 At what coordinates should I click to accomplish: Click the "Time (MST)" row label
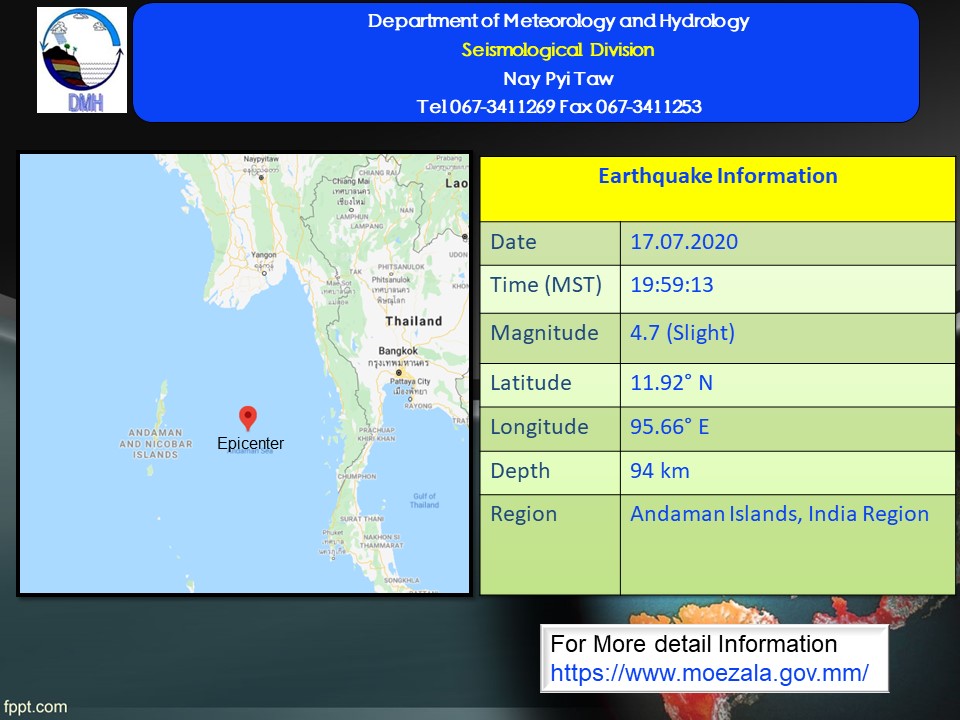[546, 285]
